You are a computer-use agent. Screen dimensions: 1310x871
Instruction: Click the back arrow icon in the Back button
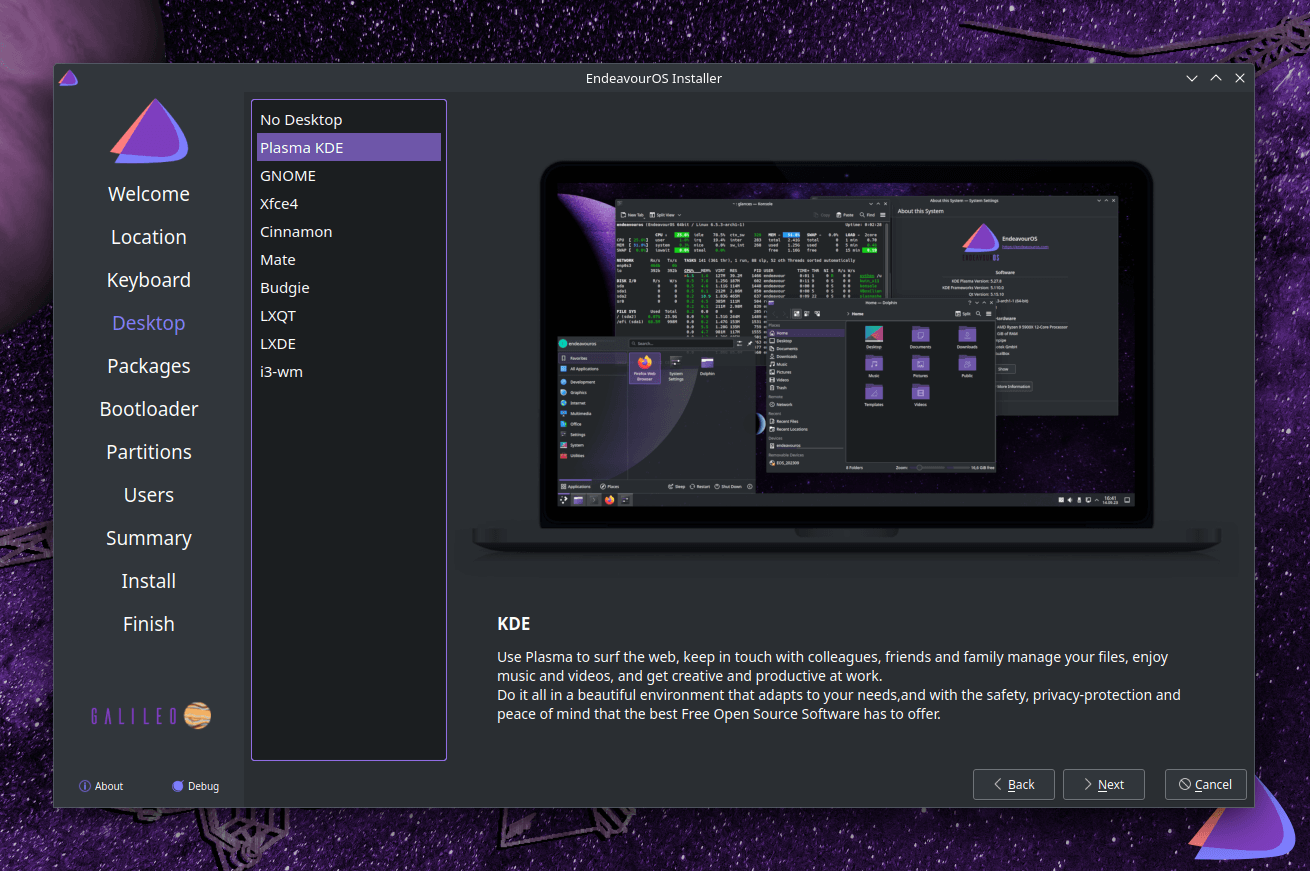996,784
